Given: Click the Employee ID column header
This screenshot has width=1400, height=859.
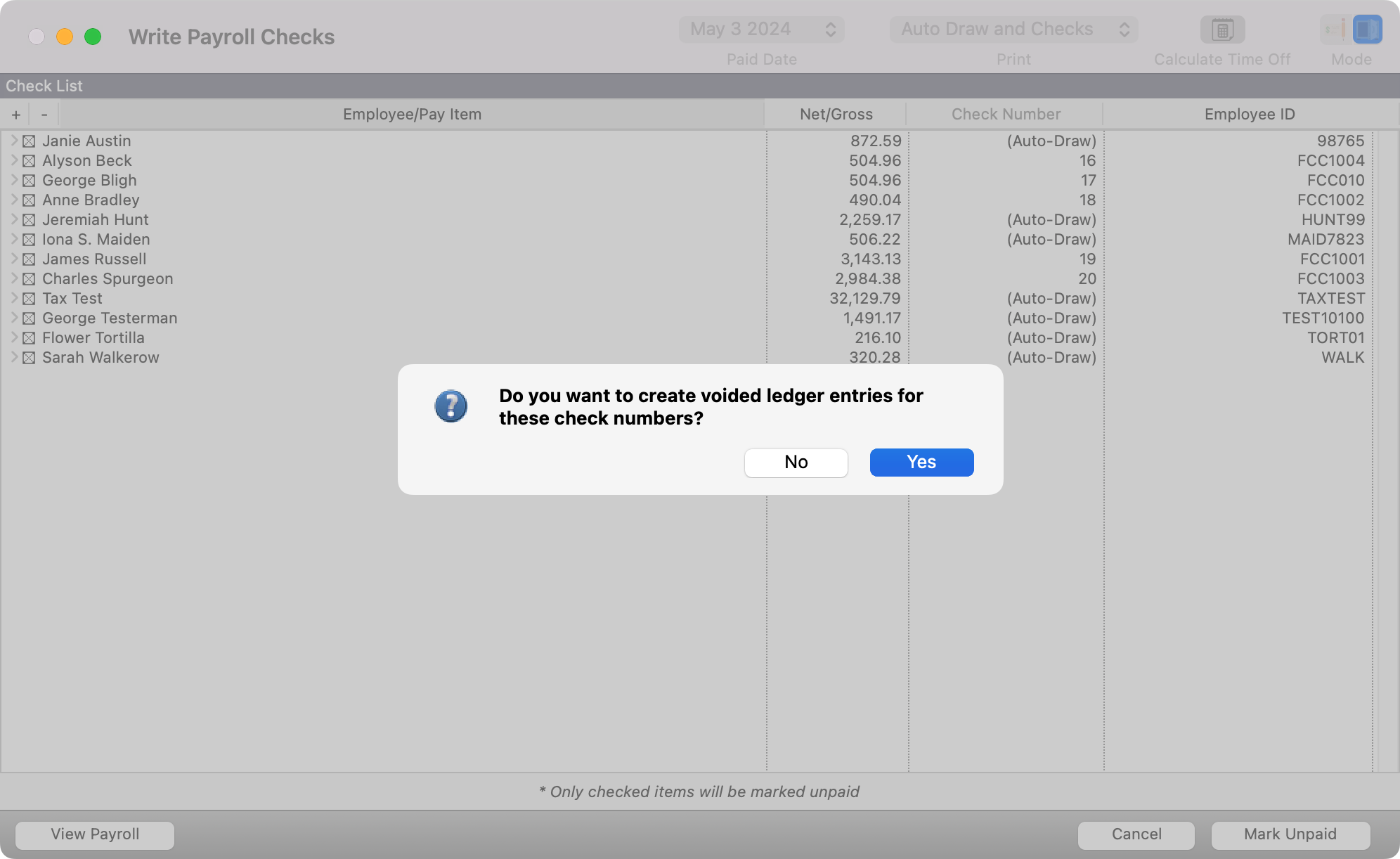Looking at the screenshot, I should 1249,115.
